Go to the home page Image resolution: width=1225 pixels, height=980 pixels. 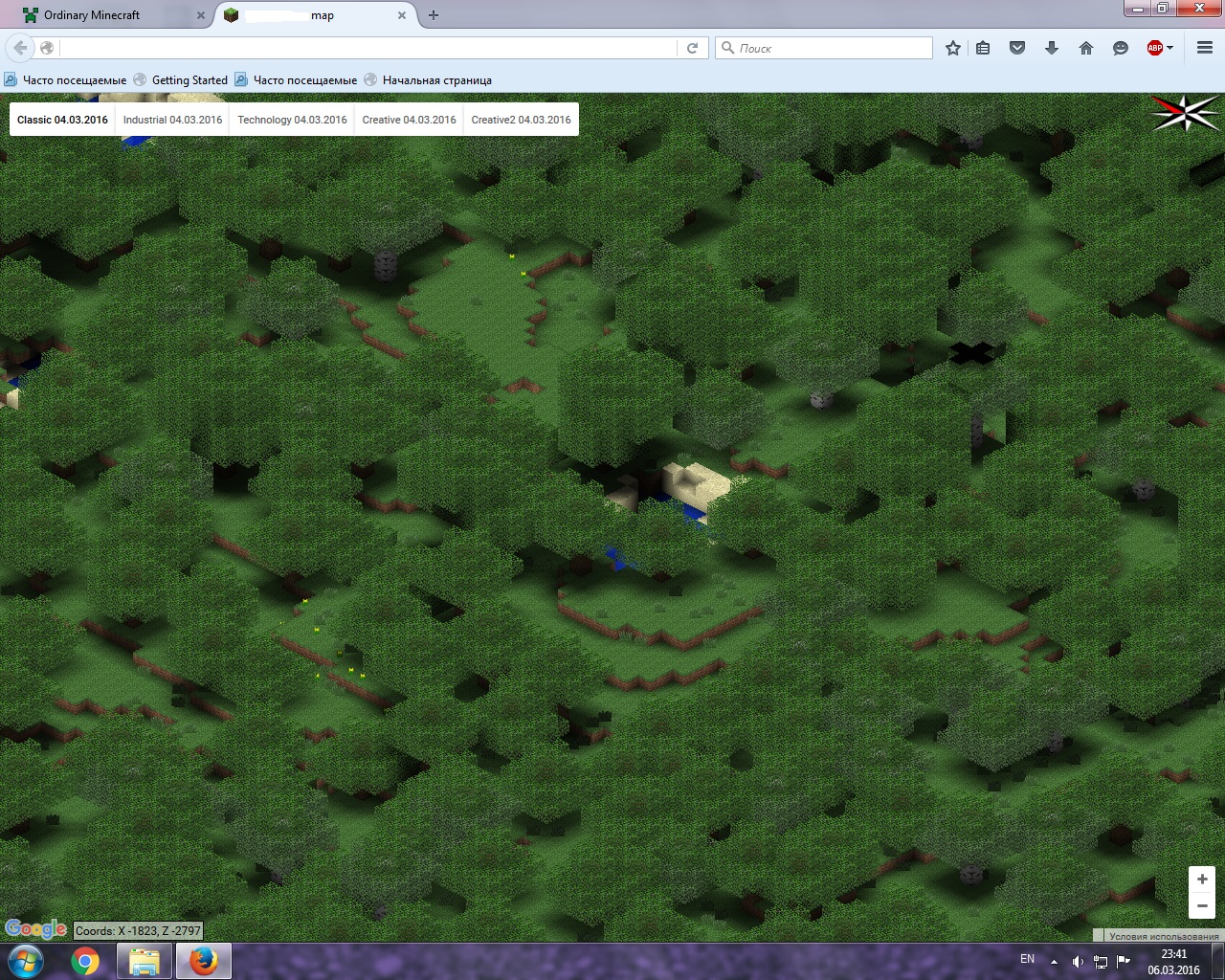pos(1086,48)
